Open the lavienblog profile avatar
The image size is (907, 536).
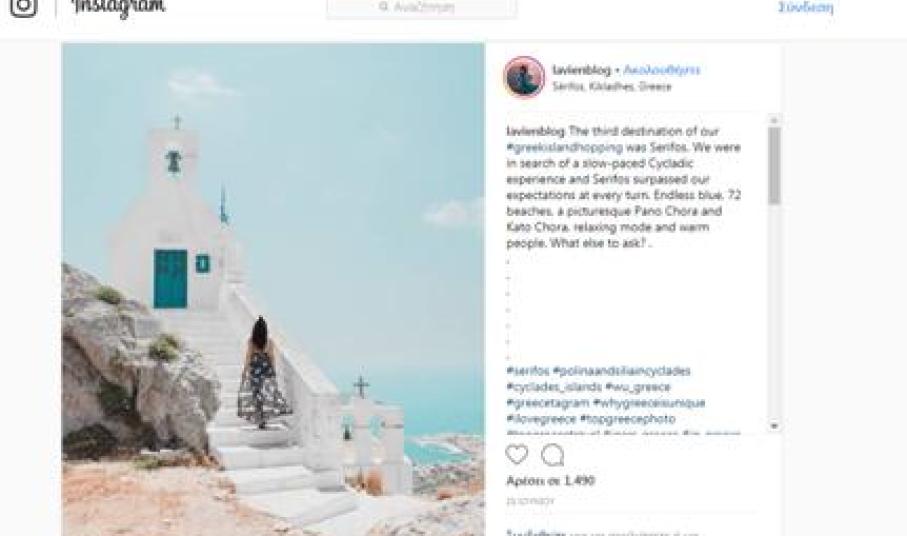click(x=524, y=77)
